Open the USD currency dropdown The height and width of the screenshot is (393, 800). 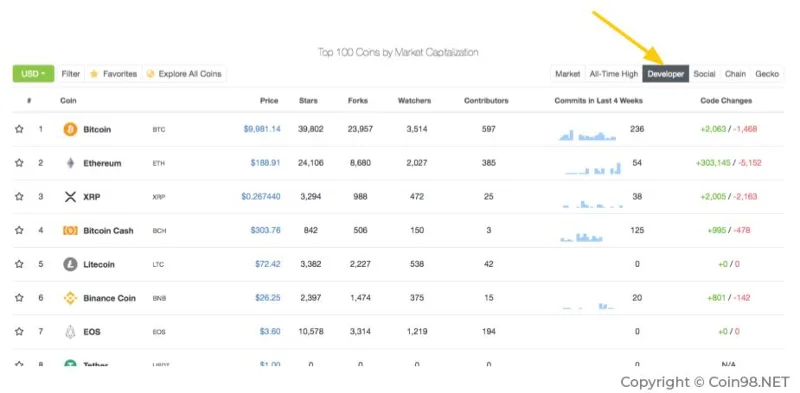(33, 73)
